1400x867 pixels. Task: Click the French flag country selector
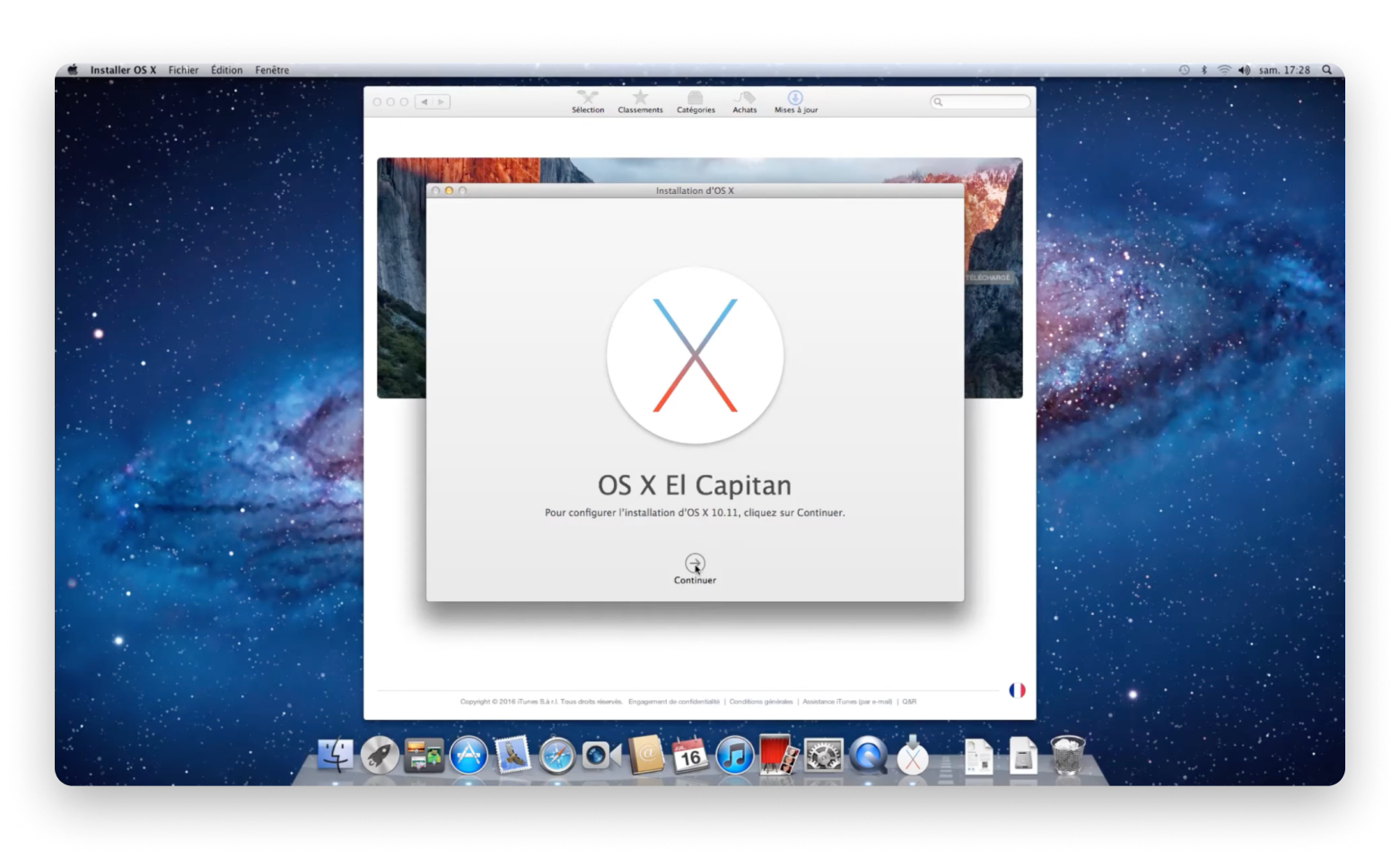(x=1017, y=690)
